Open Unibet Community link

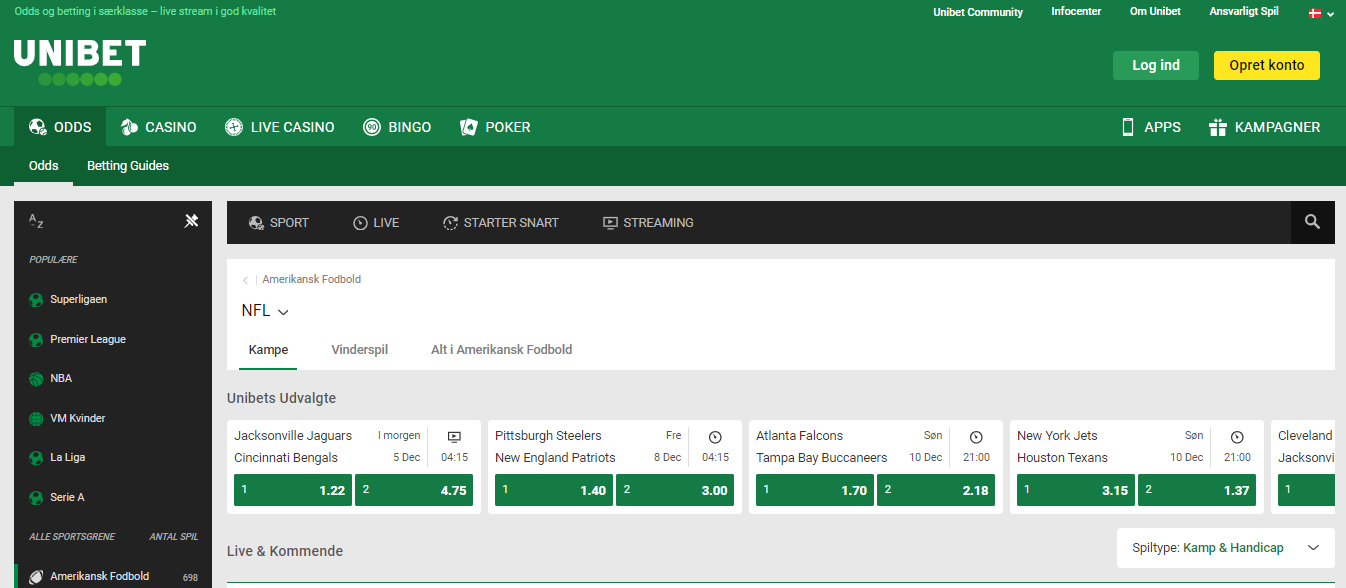pyautogui.click(x=978, y=12)
